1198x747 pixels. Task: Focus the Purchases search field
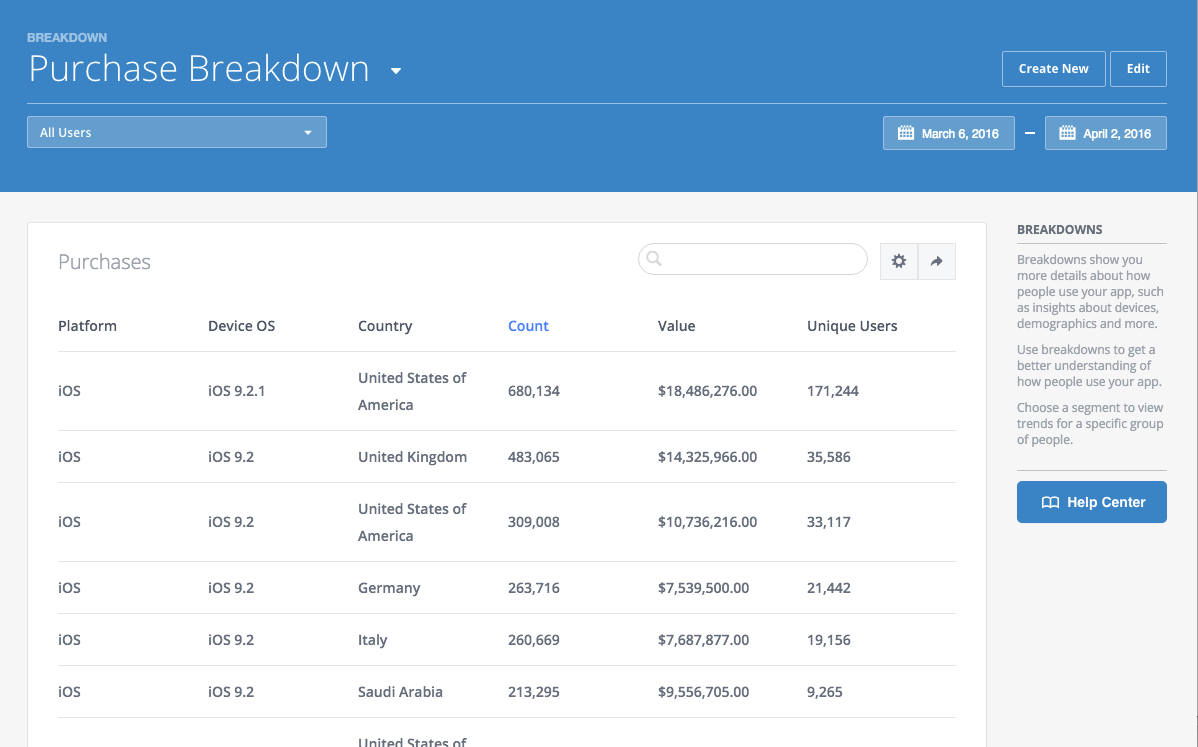pyautogui.click(x=753, y=259)
